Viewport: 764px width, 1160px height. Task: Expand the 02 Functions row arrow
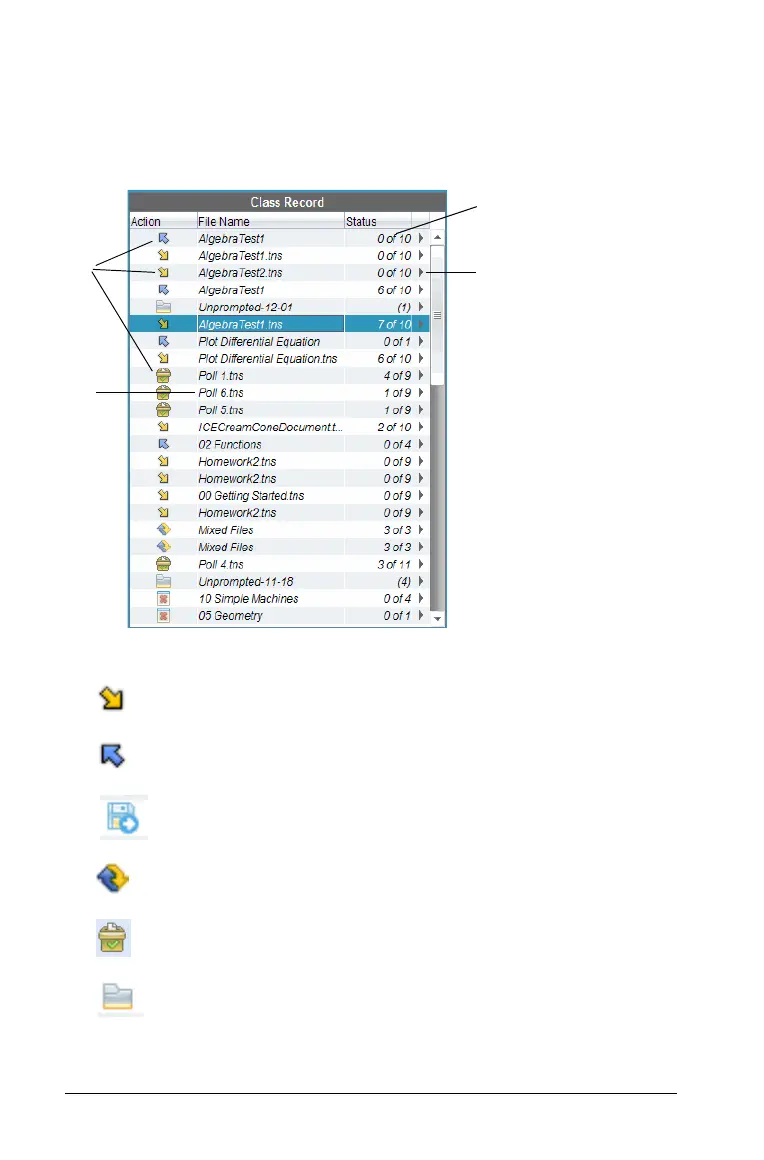click(x=421, y=444)
